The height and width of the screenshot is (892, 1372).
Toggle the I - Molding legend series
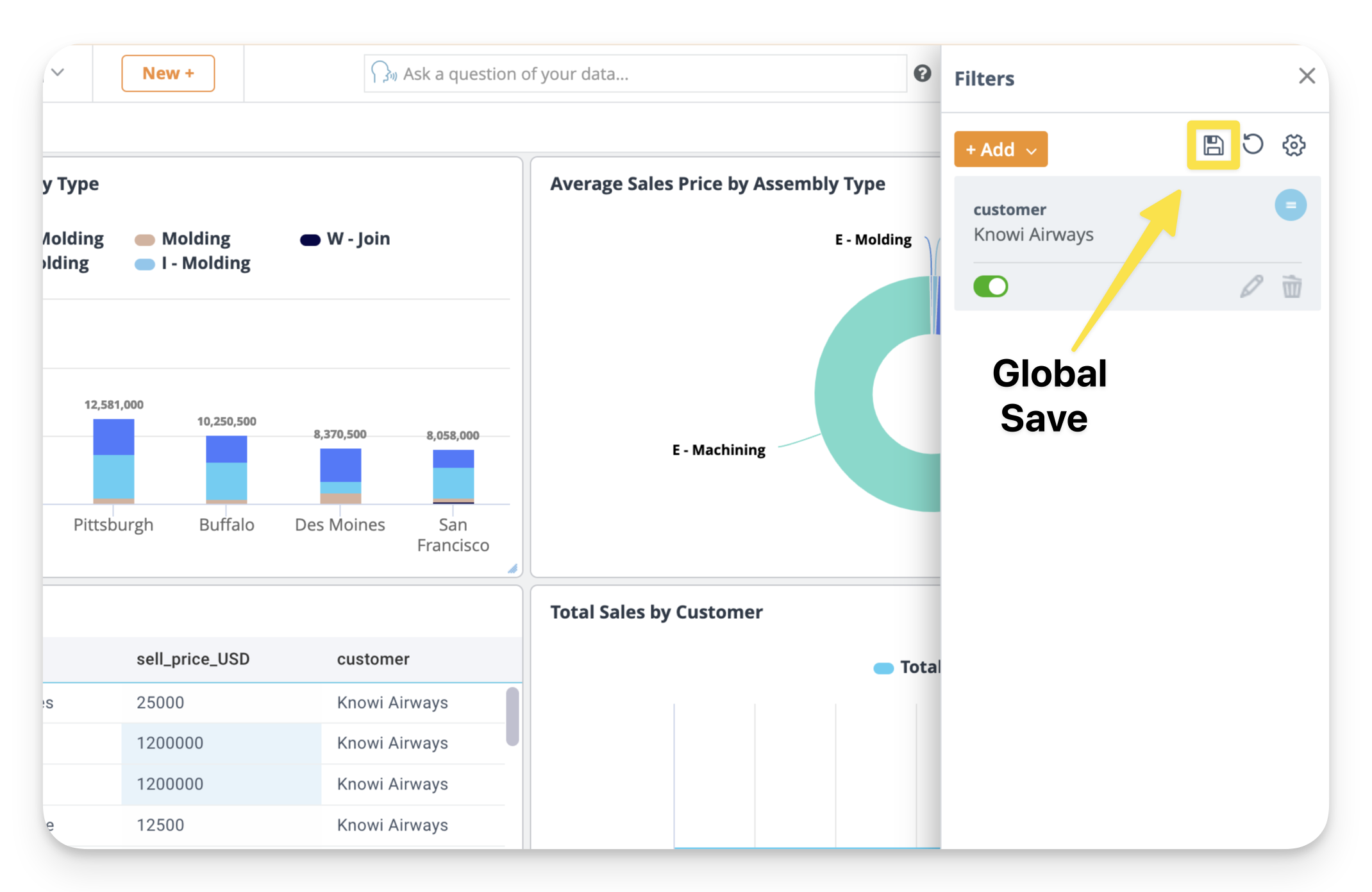pyautogui.click(x=205, y=264)
